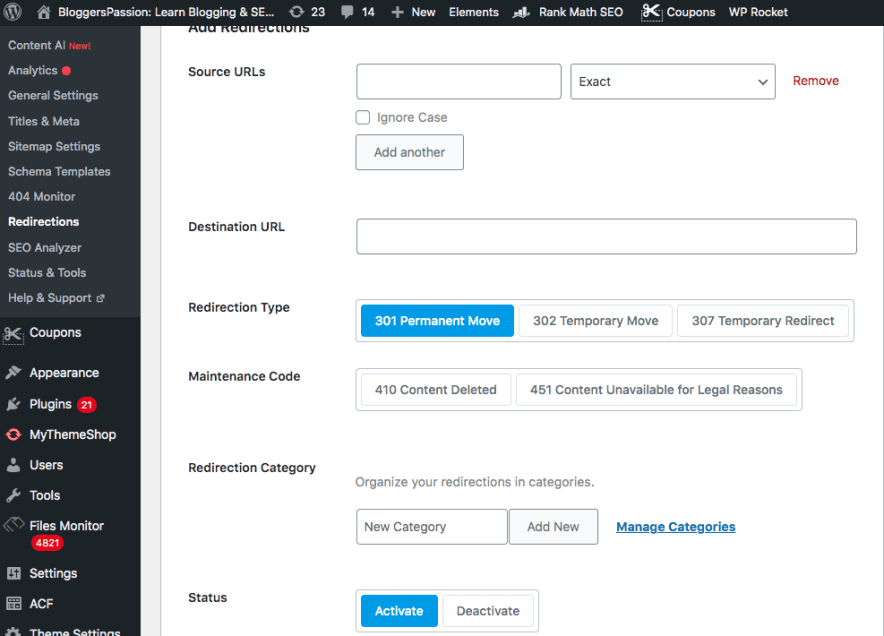Expand the Exact match type dropdown
The height and width of the screenshot is (636, 884).
(x=672, y=82)
